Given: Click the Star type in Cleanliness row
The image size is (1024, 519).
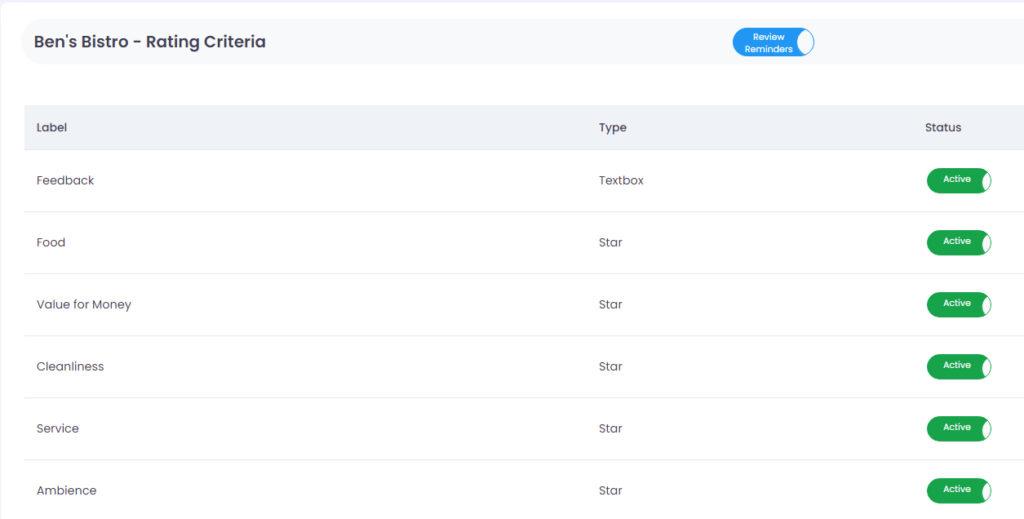Looking at the screenshot, I should (611, 366).
